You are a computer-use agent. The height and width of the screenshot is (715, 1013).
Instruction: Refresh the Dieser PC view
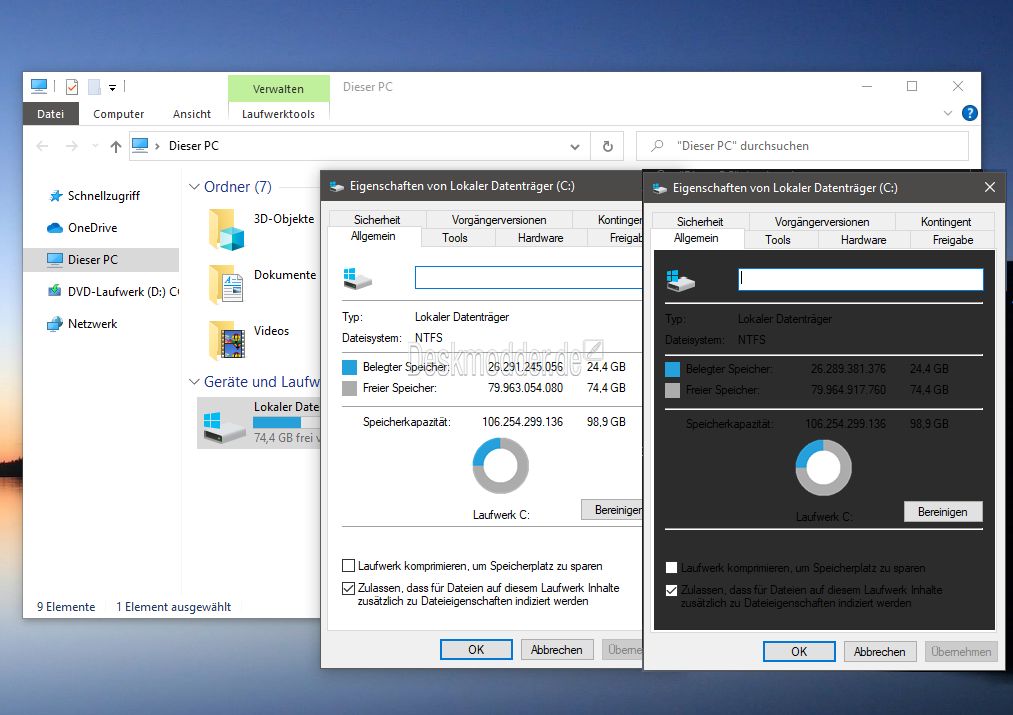[607, 147]
